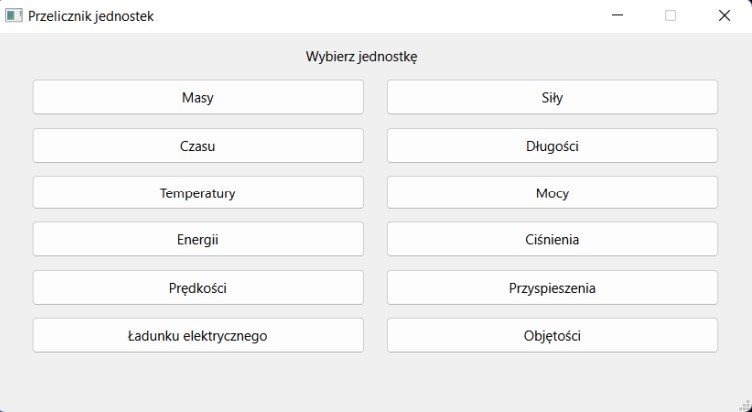Close the Przelicznik jednostek window
The image size is (752, 412).
click(x=724, y=15)
